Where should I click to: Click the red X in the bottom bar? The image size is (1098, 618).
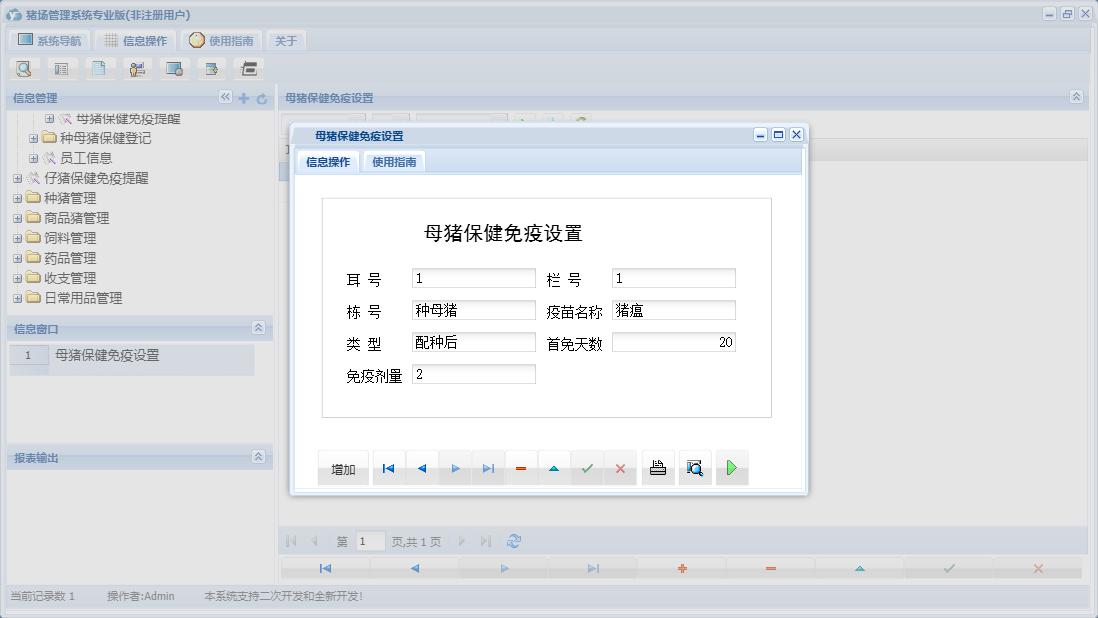point(1038,568)
